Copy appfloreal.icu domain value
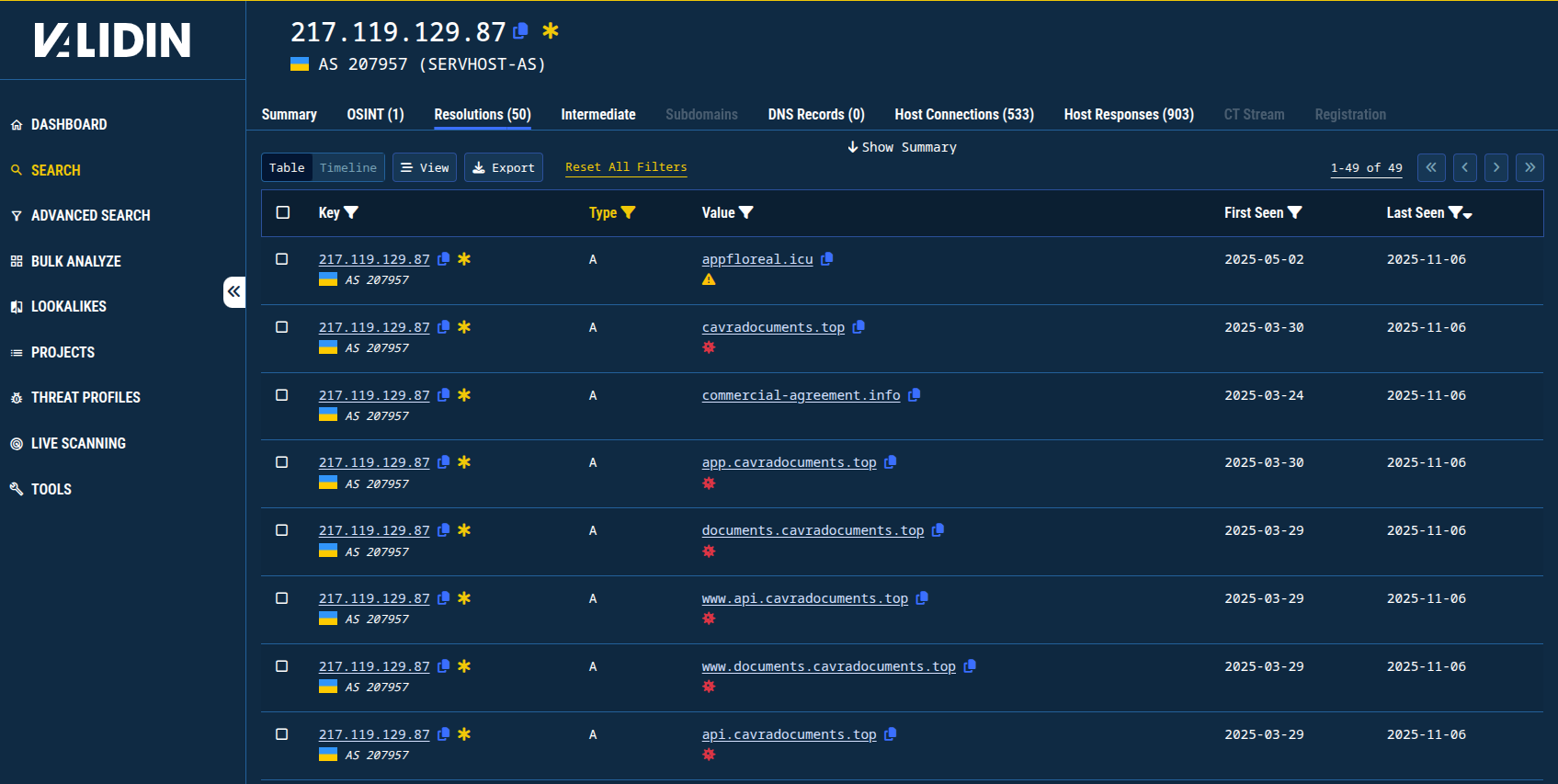 tap(827, 259)
